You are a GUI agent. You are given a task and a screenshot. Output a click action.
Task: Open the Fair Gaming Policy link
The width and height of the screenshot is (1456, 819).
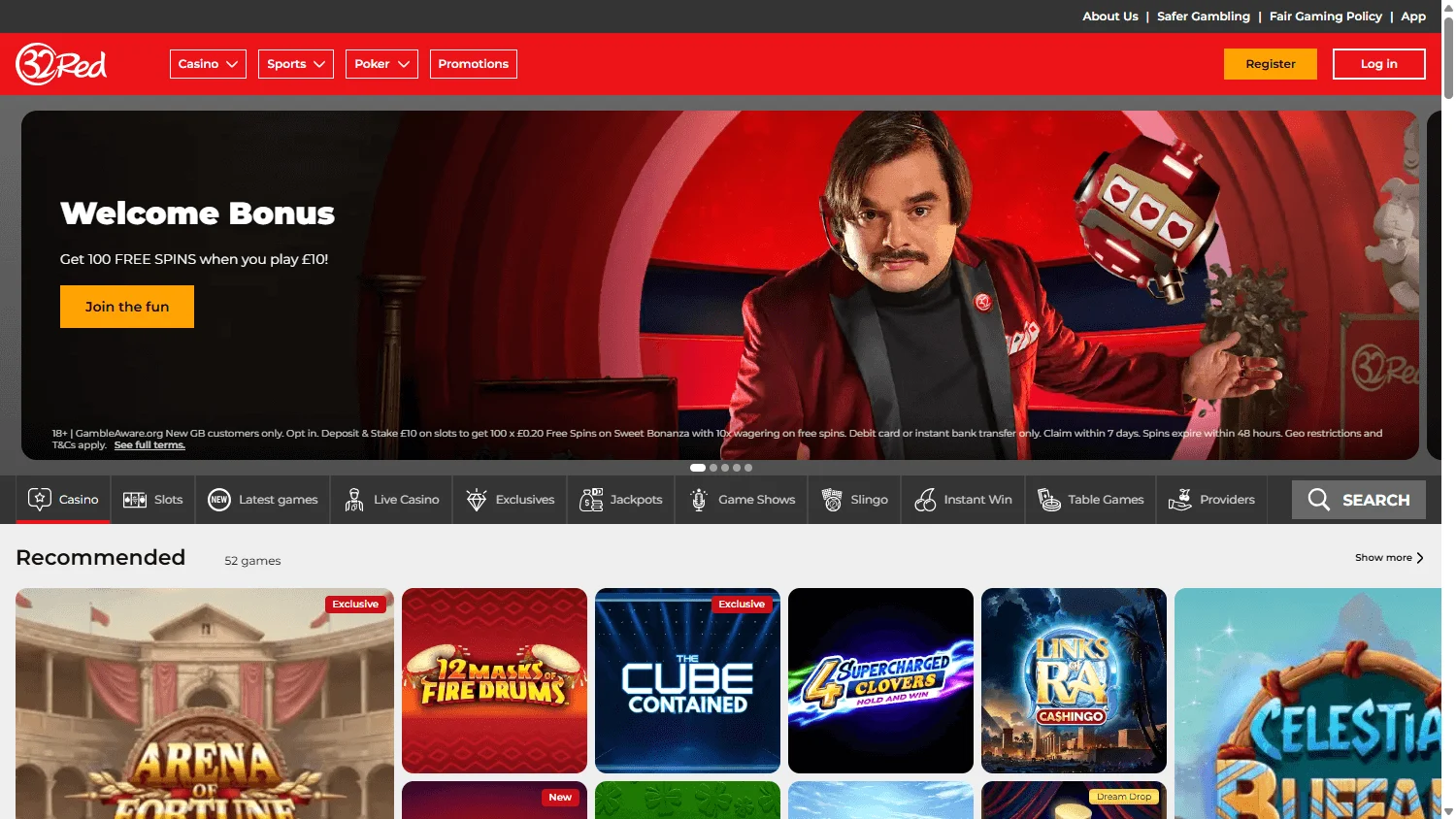(1326, 16)
